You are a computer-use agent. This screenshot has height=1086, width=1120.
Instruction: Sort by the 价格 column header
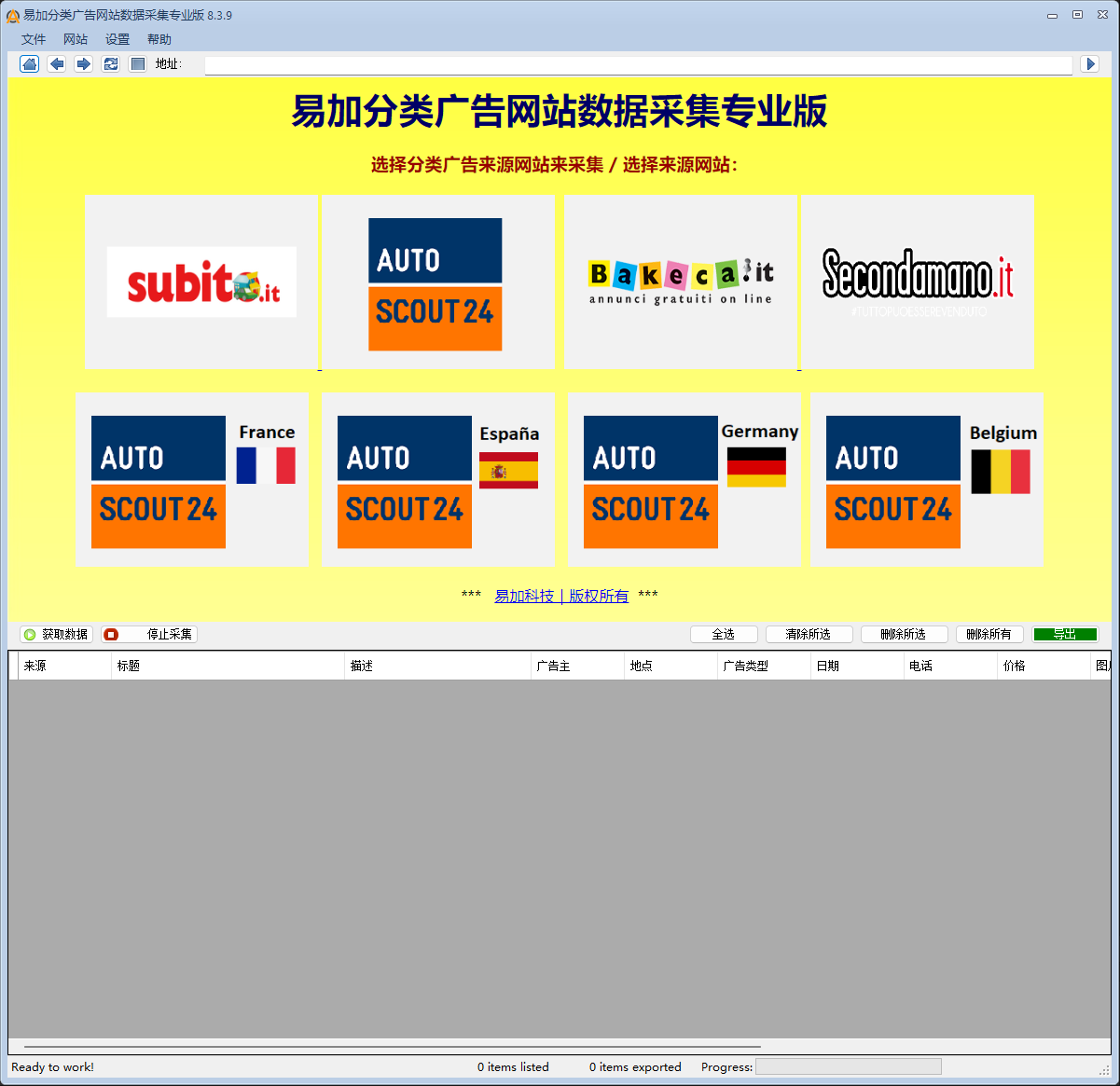pyautogui.click(x=1044, y=666)
